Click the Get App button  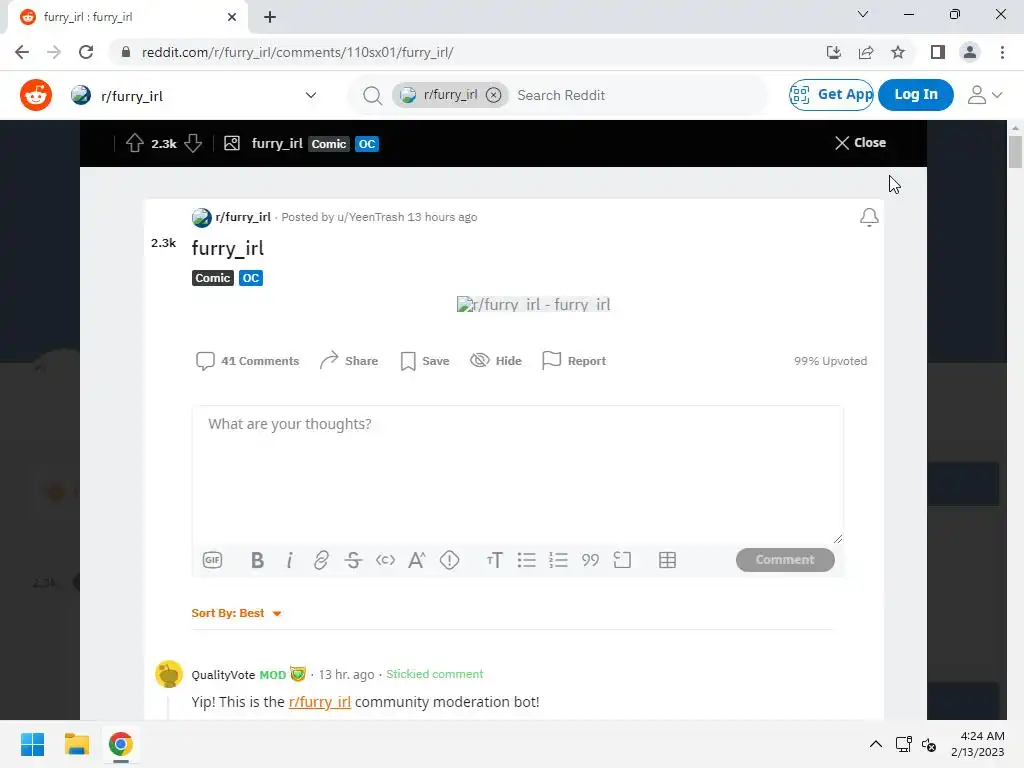click(x=831, y=95)
